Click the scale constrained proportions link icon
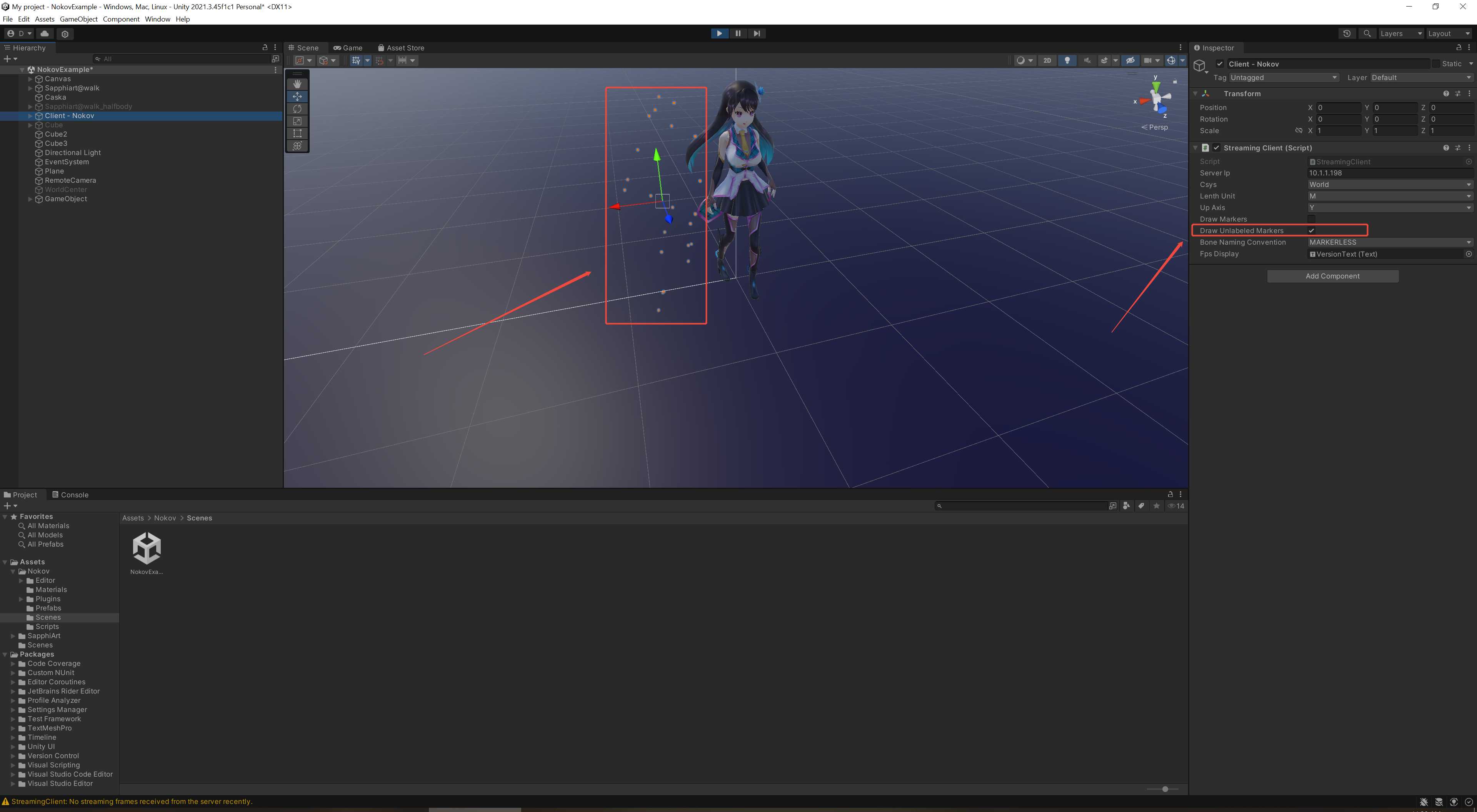 click(x=1299, y=131)
